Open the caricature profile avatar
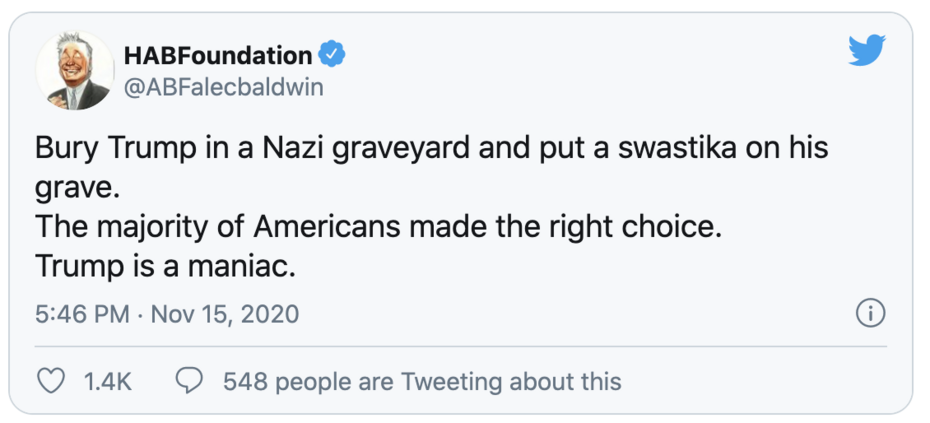This screenshot has height=423, width=930. 75,71
